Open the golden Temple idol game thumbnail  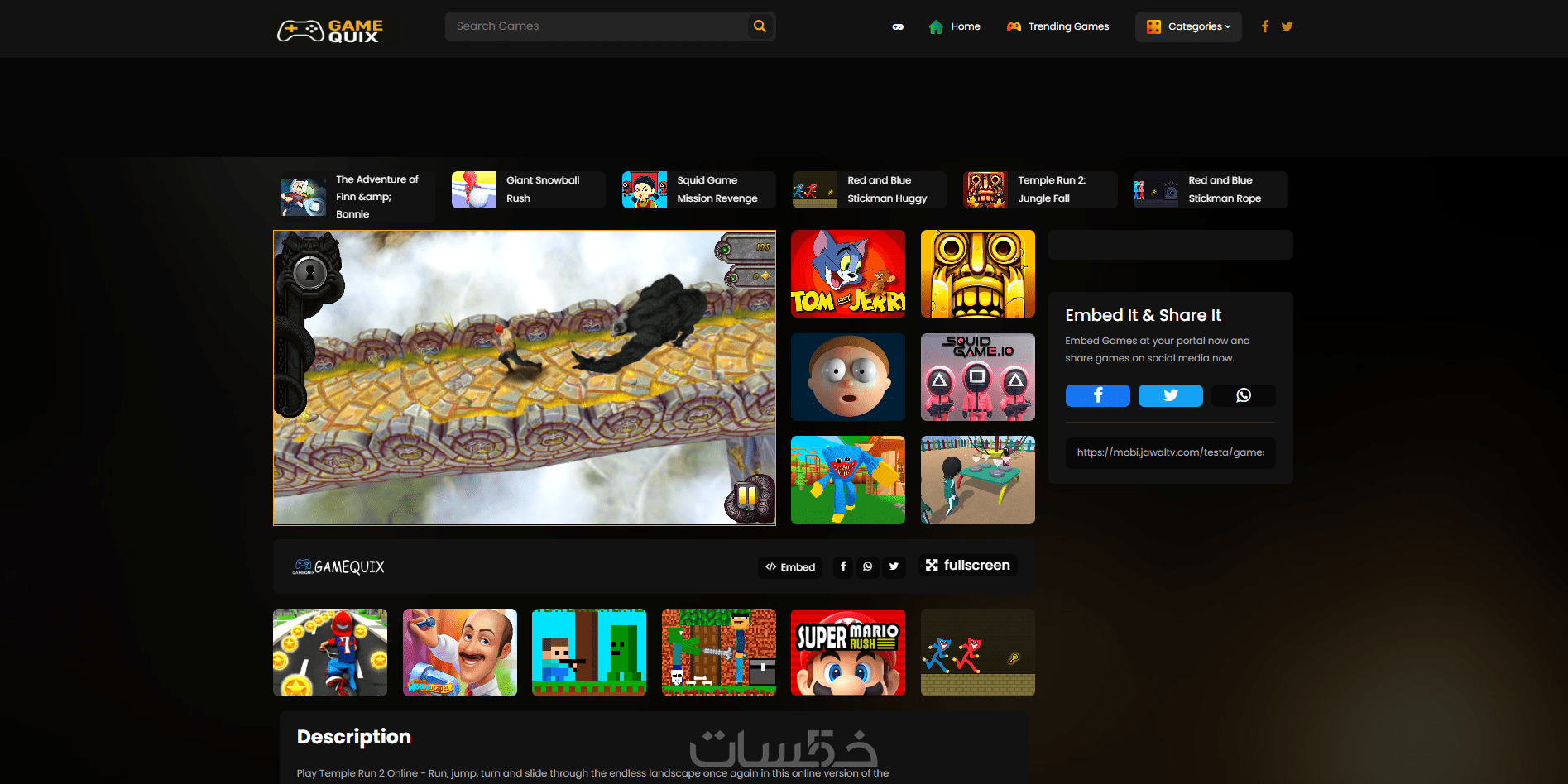pos(978,274)
